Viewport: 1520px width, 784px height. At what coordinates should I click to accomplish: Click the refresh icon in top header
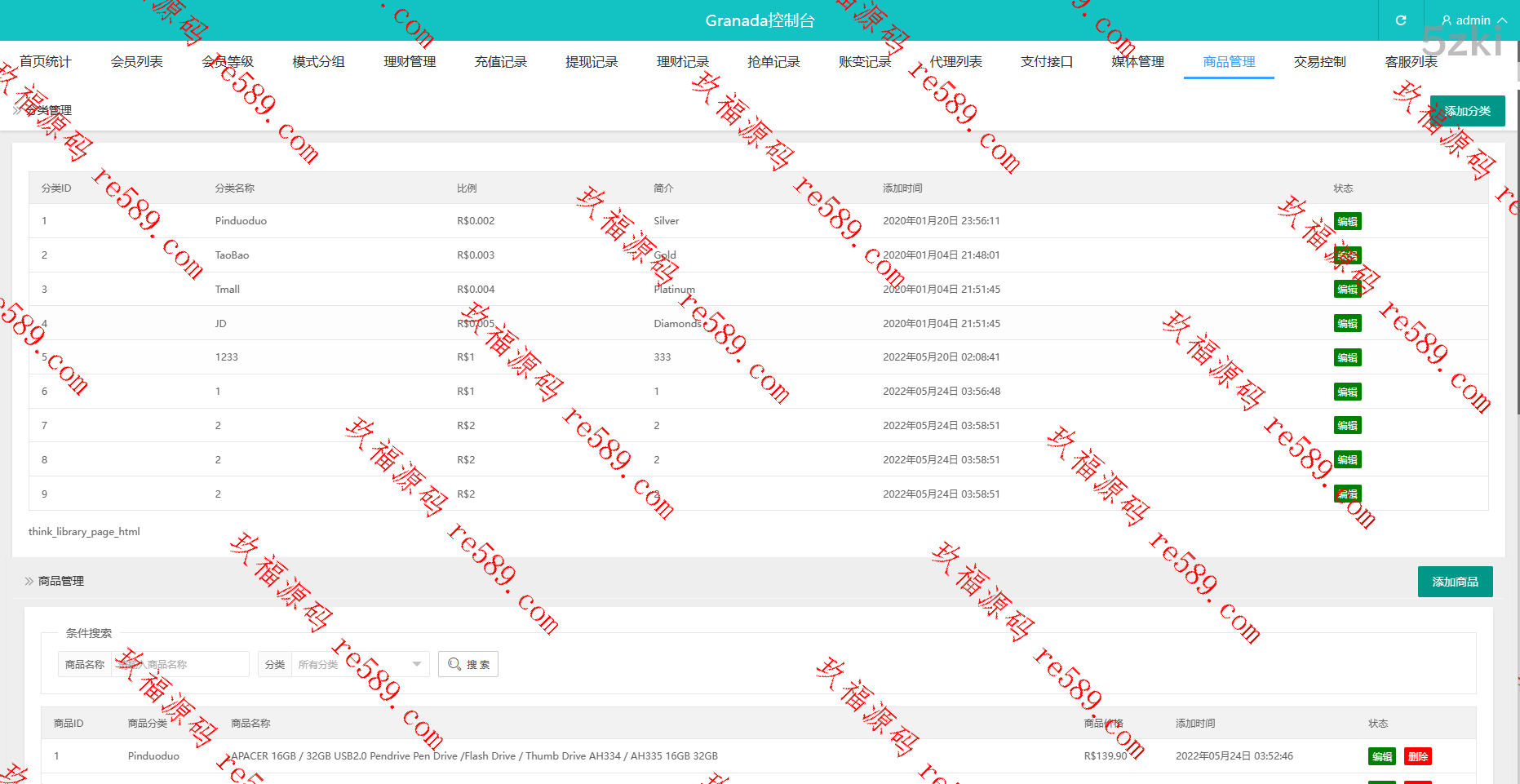click(x=1400, y=20)
